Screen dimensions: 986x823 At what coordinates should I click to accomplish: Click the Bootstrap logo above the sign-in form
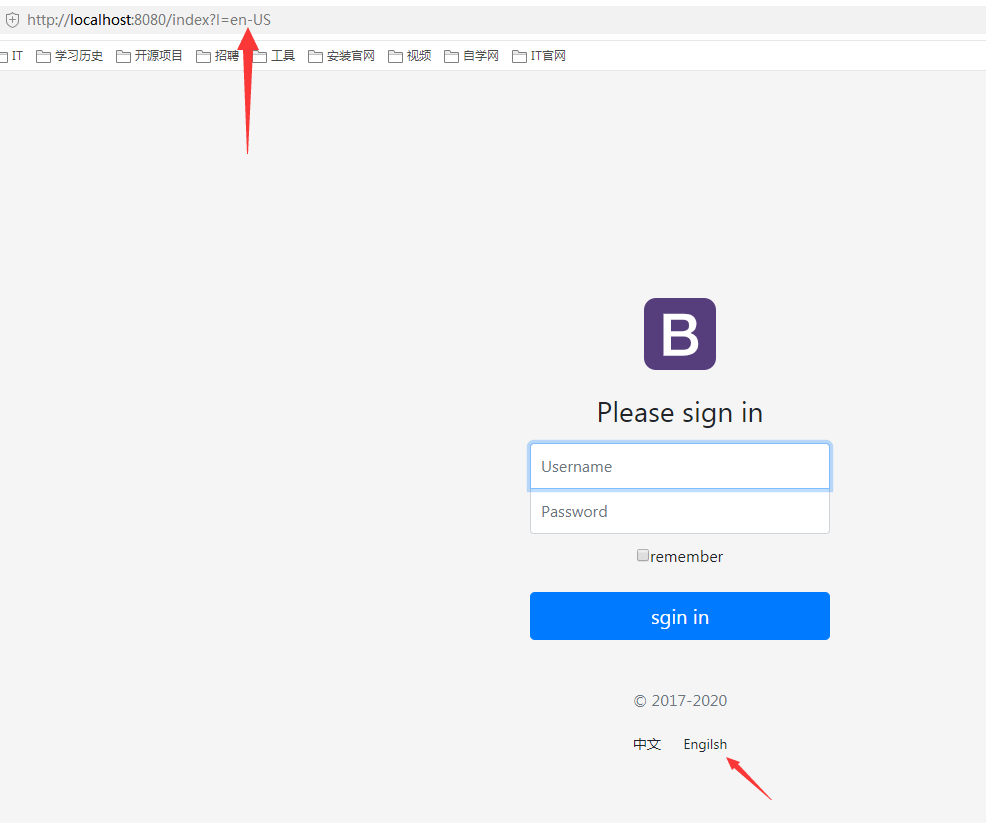click(x=680, y=333)
